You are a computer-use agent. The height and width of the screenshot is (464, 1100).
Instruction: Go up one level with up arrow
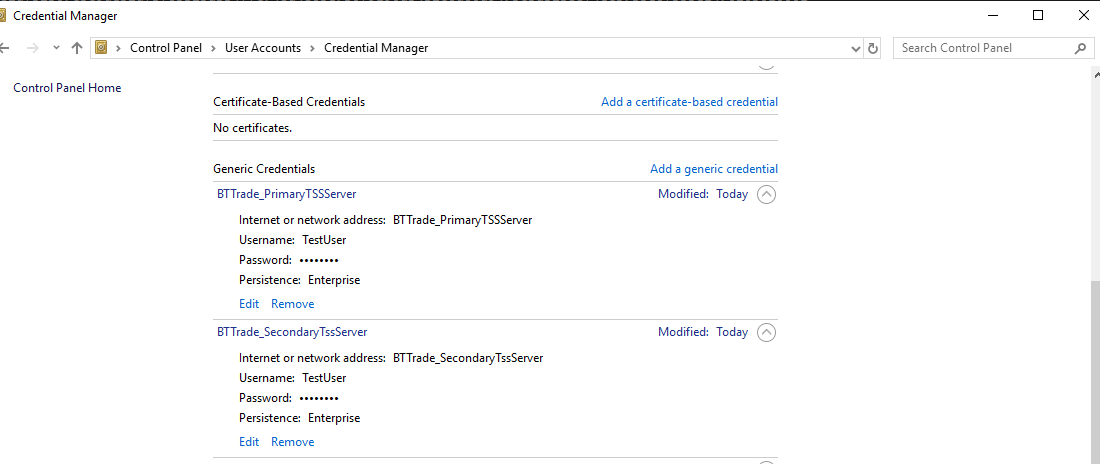click(x=77, y=48)
